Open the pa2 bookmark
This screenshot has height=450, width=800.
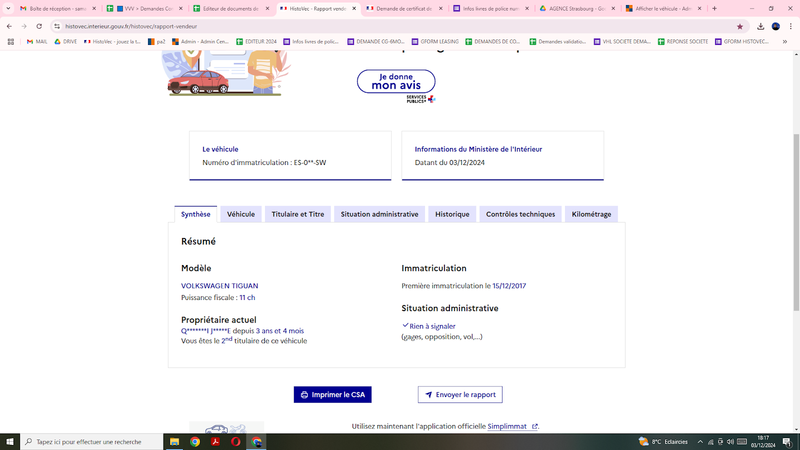coord(157,42)
